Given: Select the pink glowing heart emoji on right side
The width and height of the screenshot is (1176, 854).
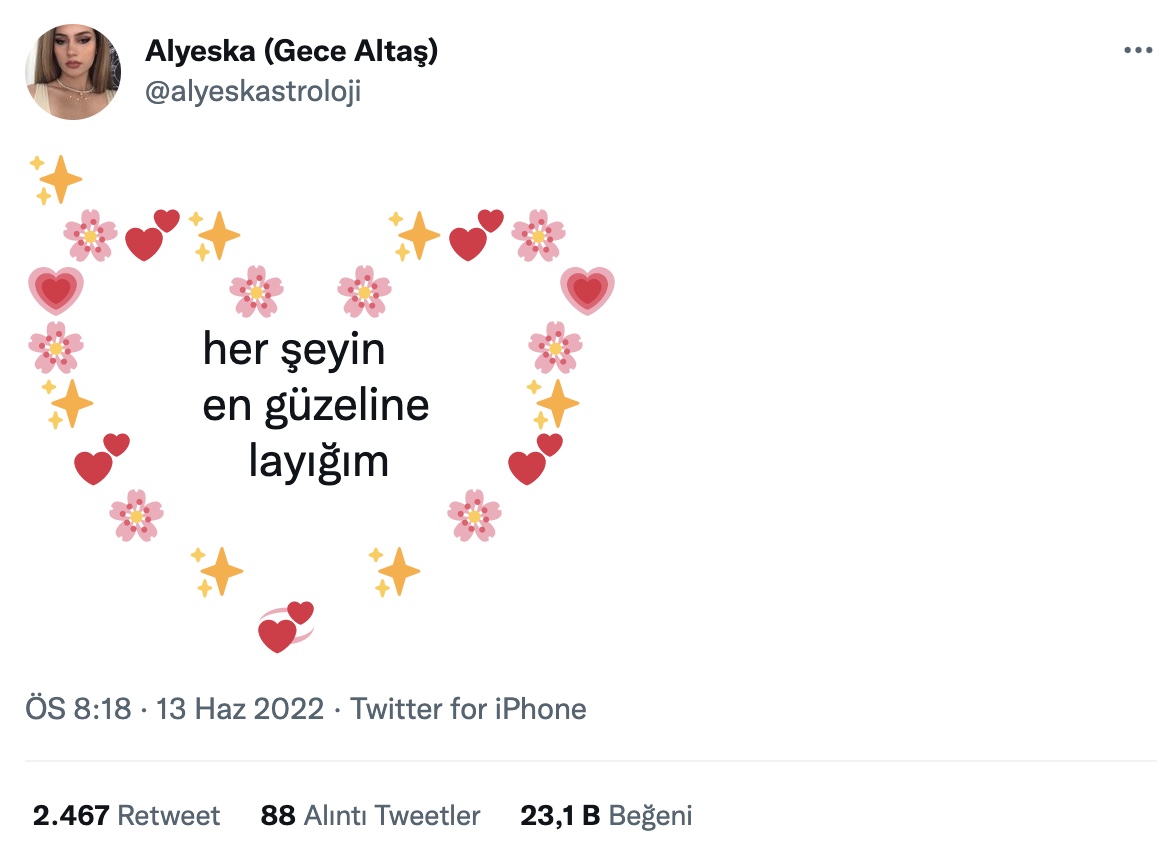Looking at the screenshot, I should coord(587,291).
